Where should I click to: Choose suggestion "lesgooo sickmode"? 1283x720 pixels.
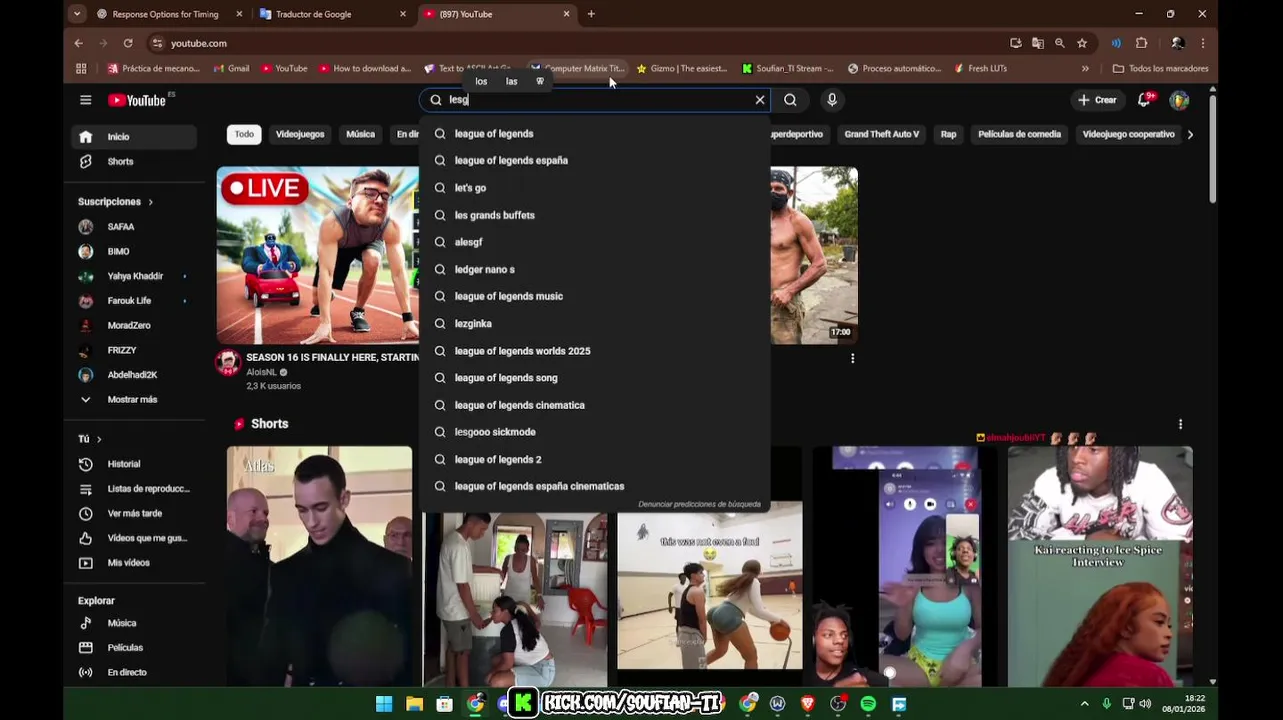(594, 432)
